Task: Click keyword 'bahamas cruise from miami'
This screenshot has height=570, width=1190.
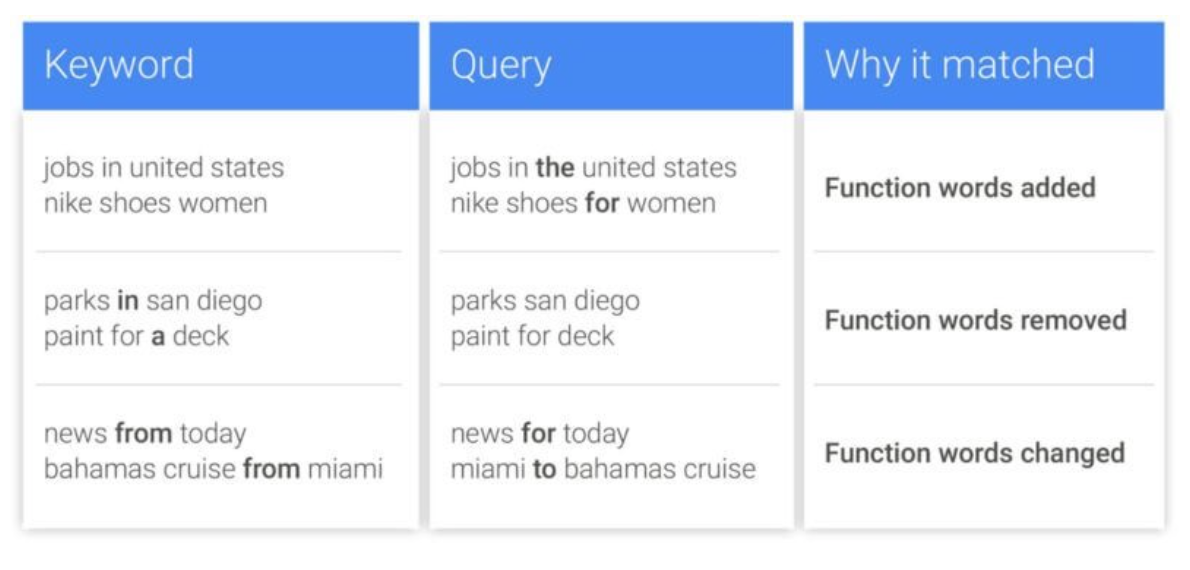Action: coord(213,468)
